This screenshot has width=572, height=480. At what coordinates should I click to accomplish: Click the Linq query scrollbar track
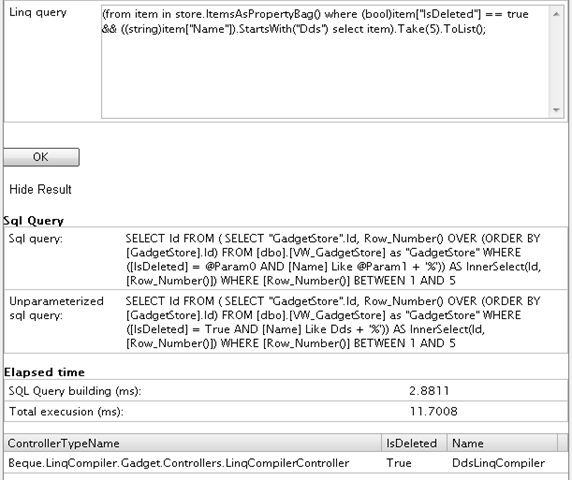(x=556, y=62)
